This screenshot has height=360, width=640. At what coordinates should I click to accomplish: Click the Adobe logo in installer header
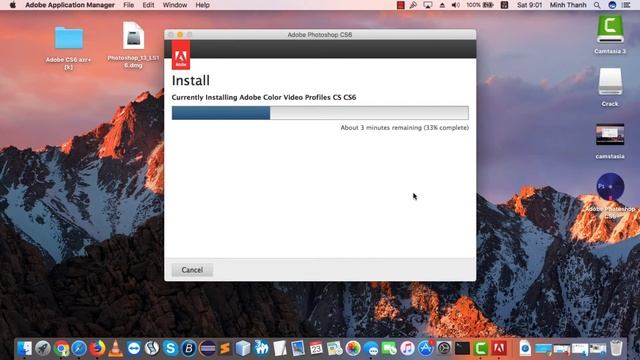[181, 55]
